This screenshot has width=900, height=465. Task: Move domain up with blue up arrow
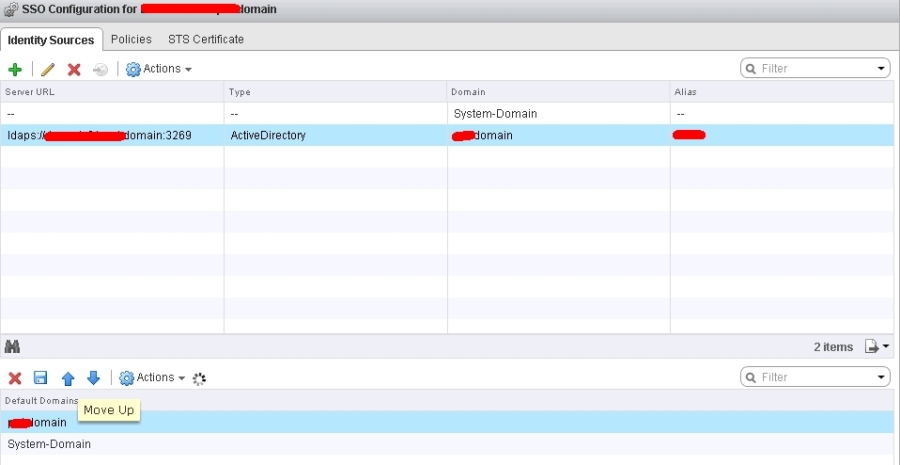(x=68, y=378)
